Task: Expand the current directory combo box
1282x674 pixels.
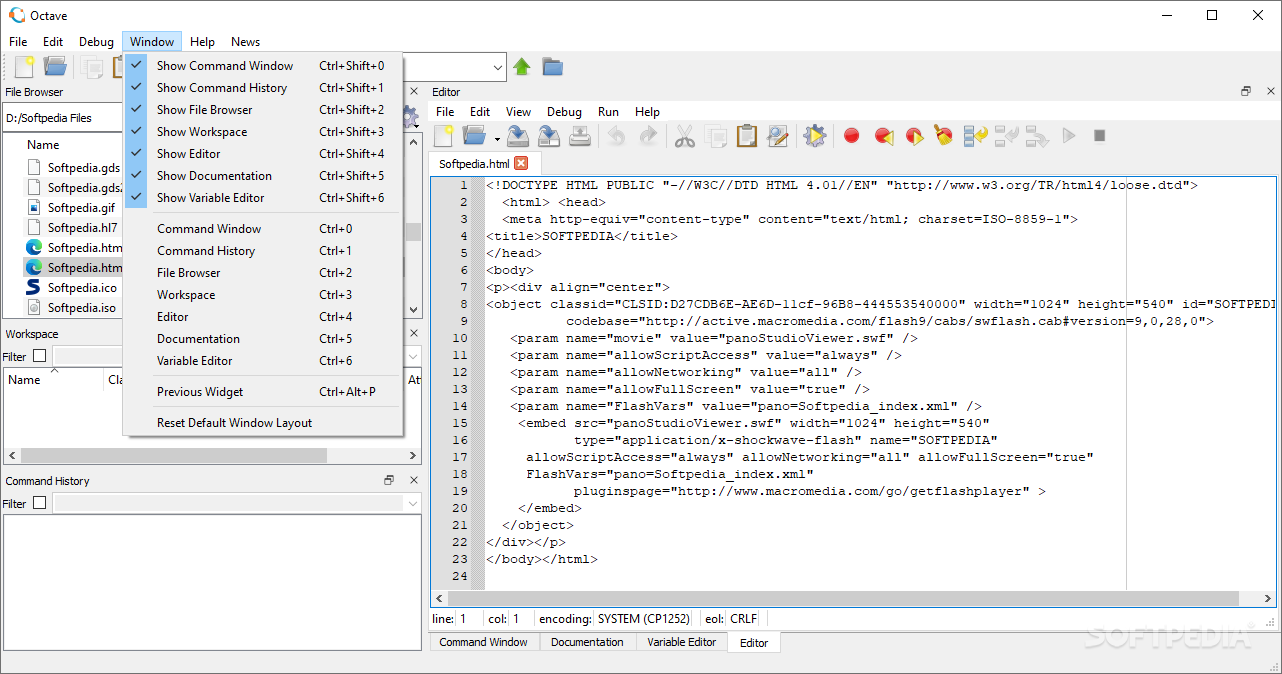Action: coord(497,68)
